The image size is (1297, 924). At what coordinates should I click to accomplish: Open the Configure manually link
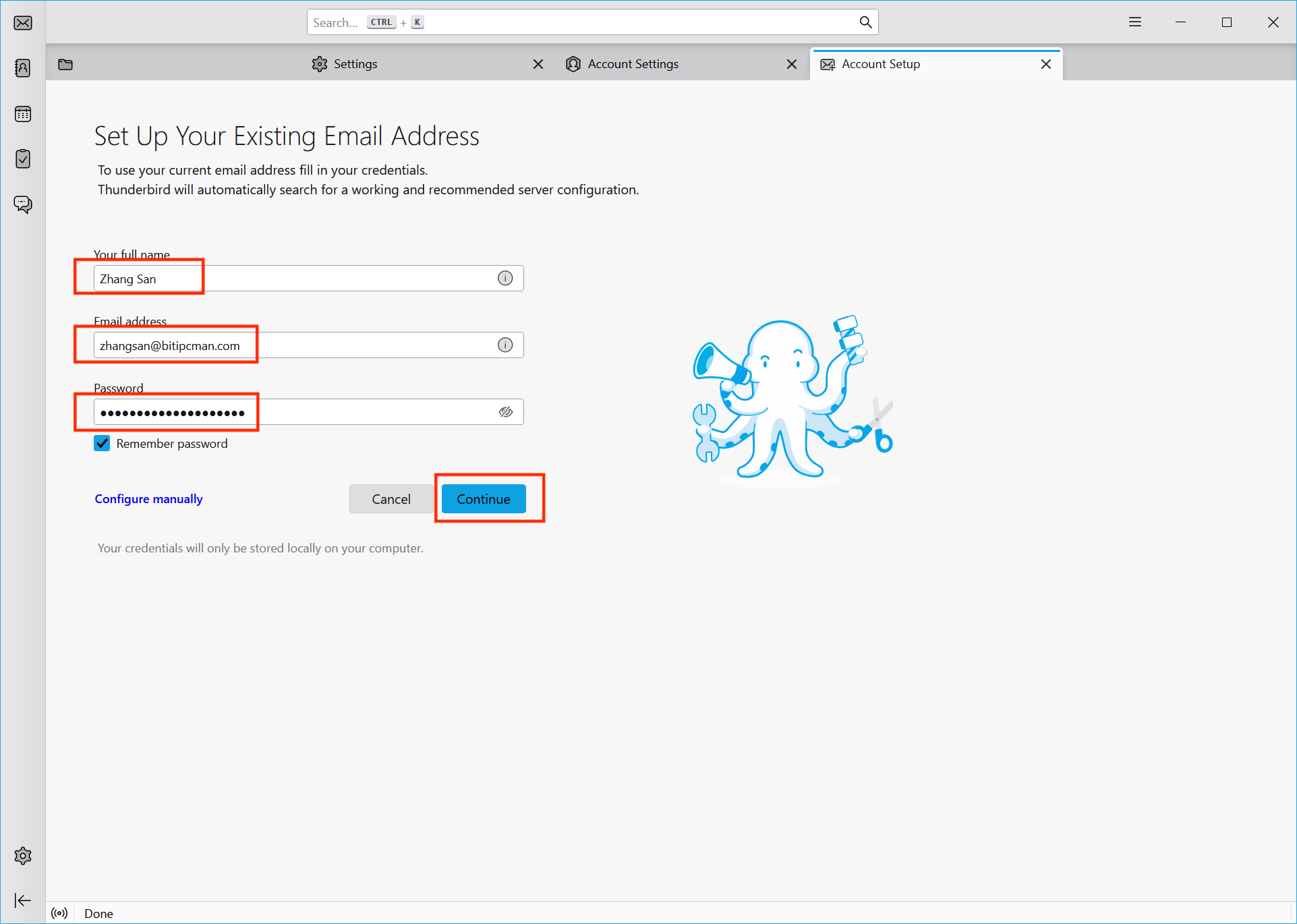coord(148,498)
